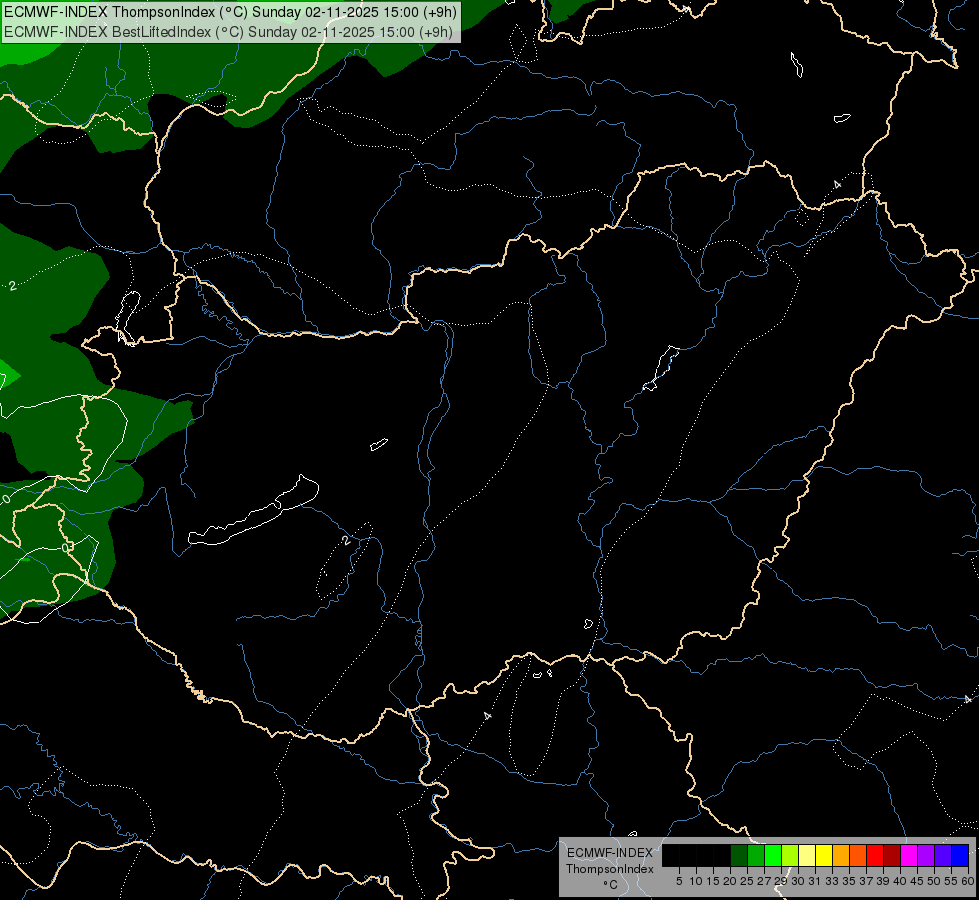Choose the orange 33–35 legend swatch
The image size is (979, 900).
coord(841,855)
